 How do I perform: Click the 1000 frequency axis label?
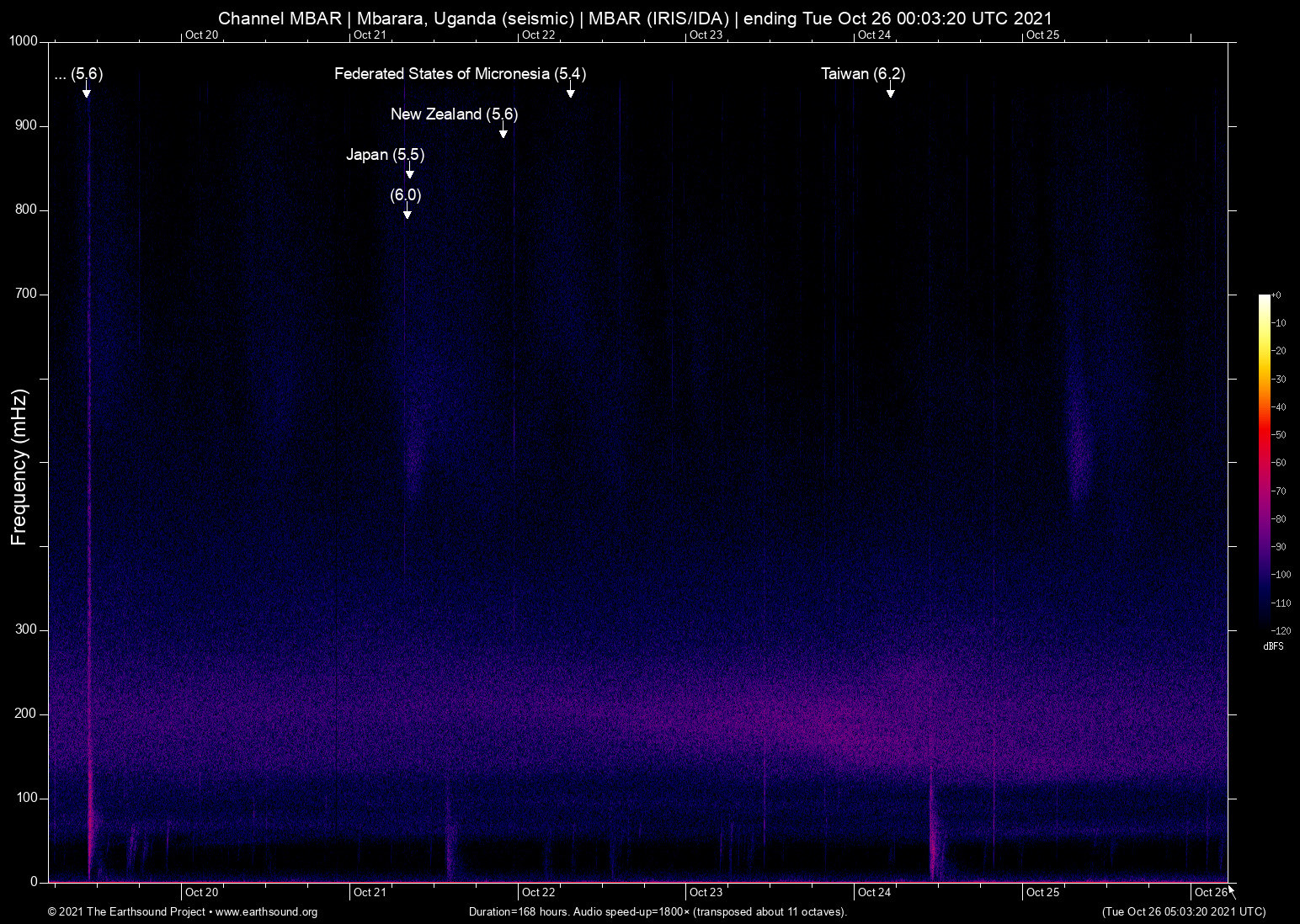pos(24,41)
